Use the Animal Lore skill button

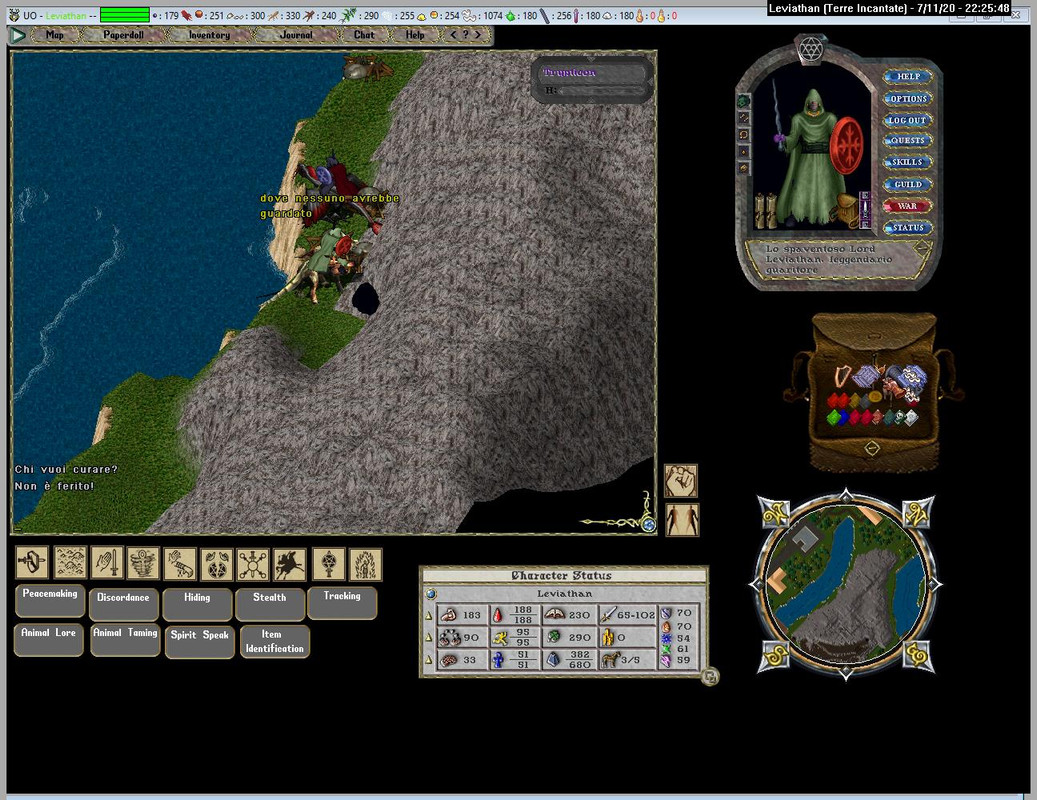48,639
